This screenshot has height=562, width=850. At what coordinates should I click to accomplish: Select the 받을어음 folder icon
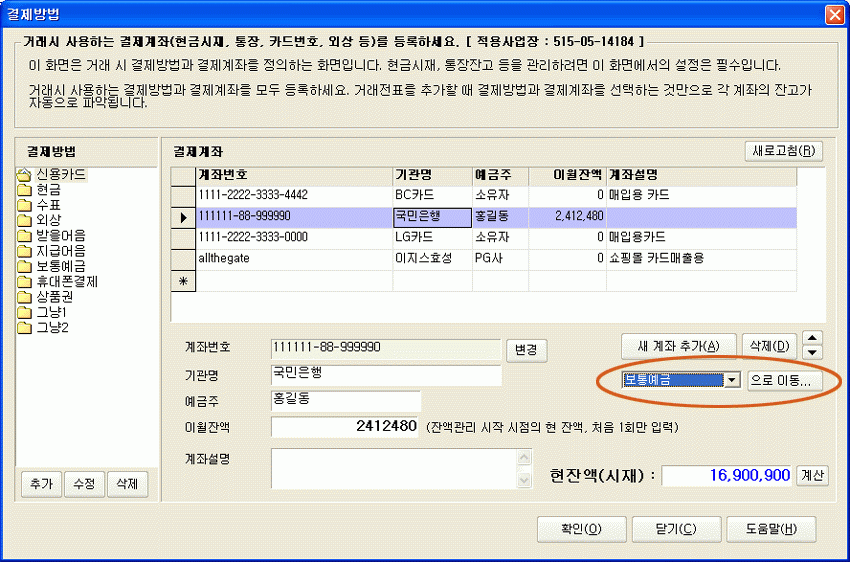click(x=24, y=235)
